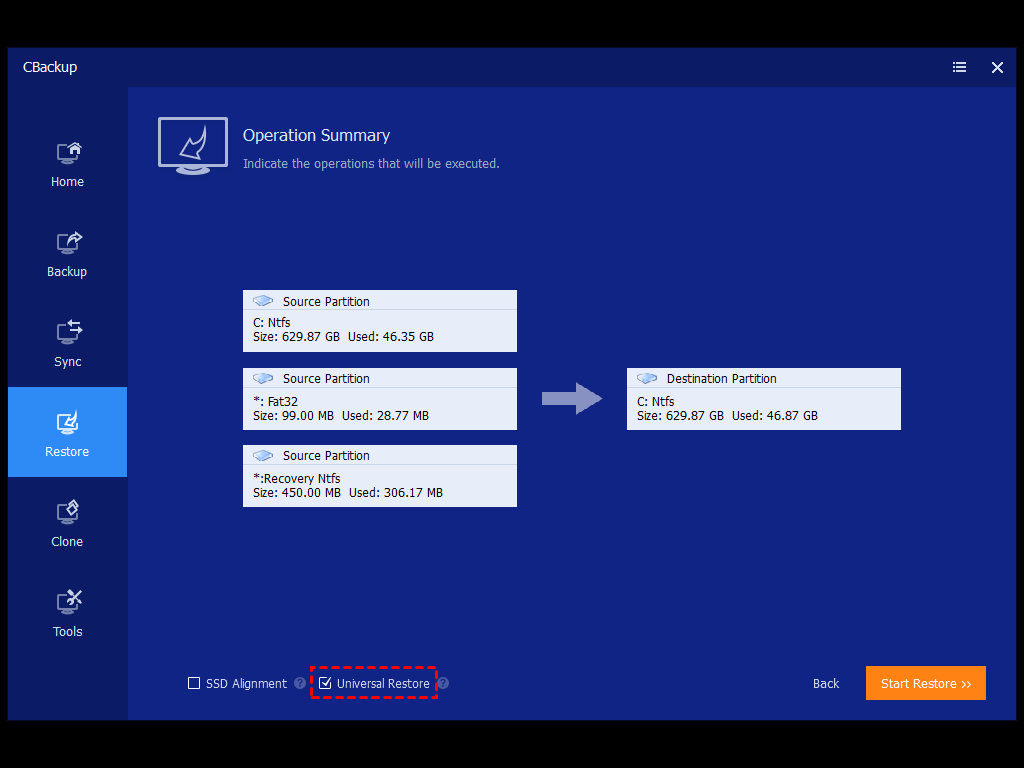Go to the Backup section
Image resolution: width=1024 pixels, height=768 pixels.
pos(67,255)
